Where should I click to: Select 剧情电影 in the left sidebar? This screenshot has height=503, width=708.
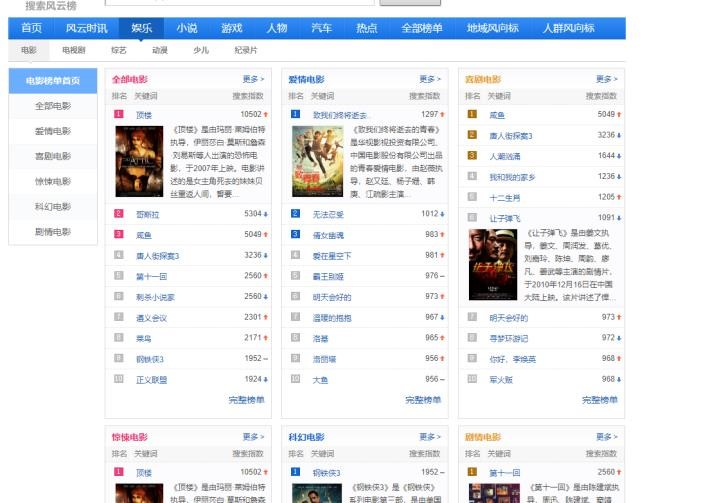53,232
